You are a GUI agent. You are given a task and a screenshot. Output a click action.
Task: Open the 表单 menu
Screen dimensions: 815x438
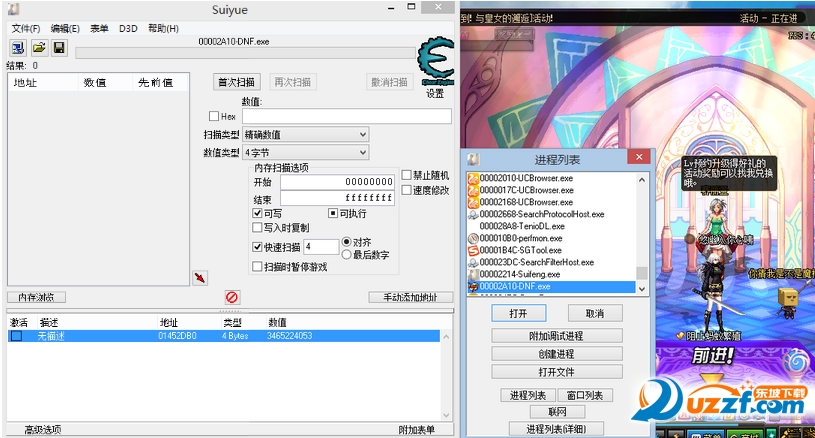coord(99,29)
